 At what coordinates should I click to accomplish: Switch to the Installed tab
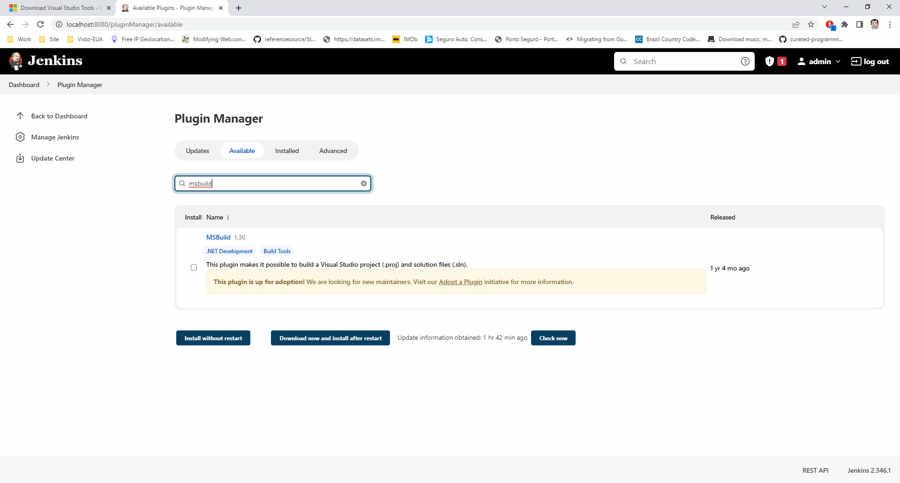pos(287,151)
